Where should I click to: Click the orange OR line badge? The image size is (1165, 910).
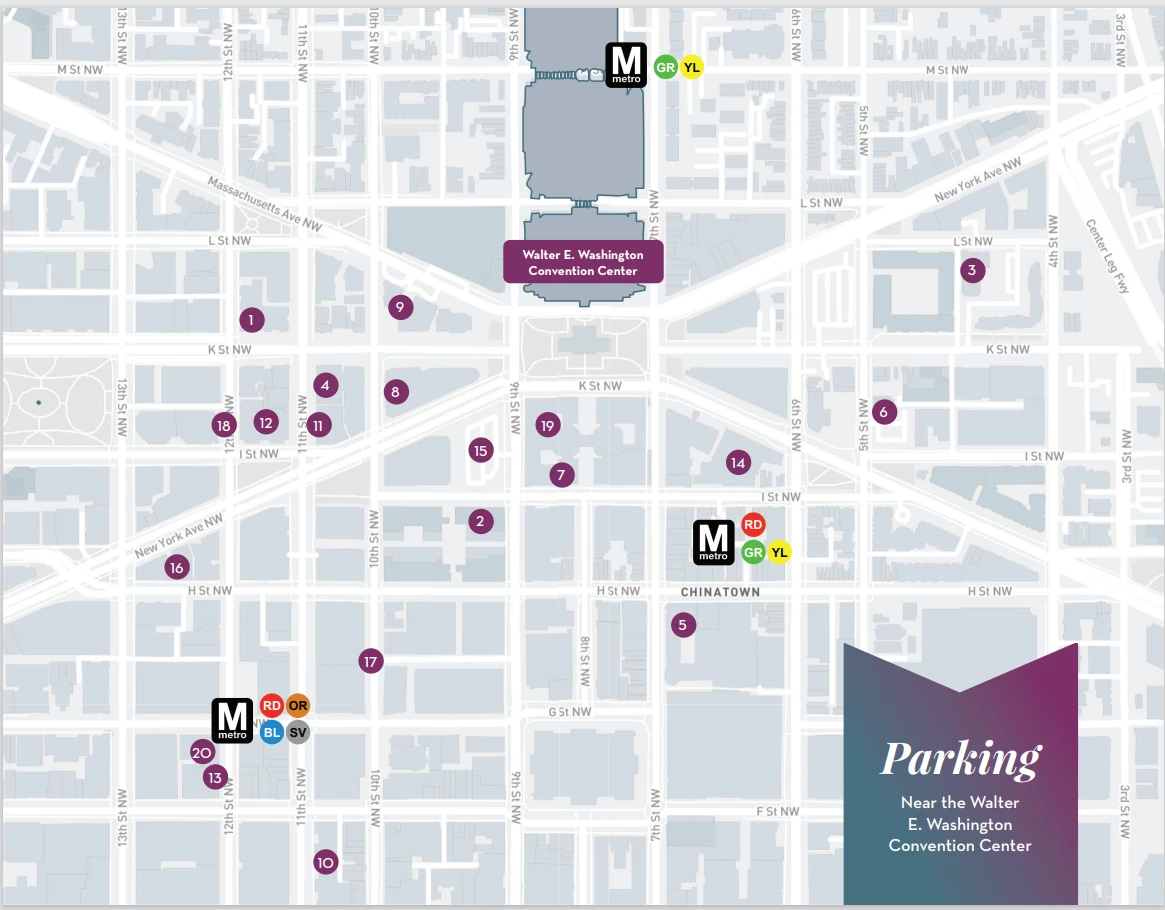(x=298, y=706)
